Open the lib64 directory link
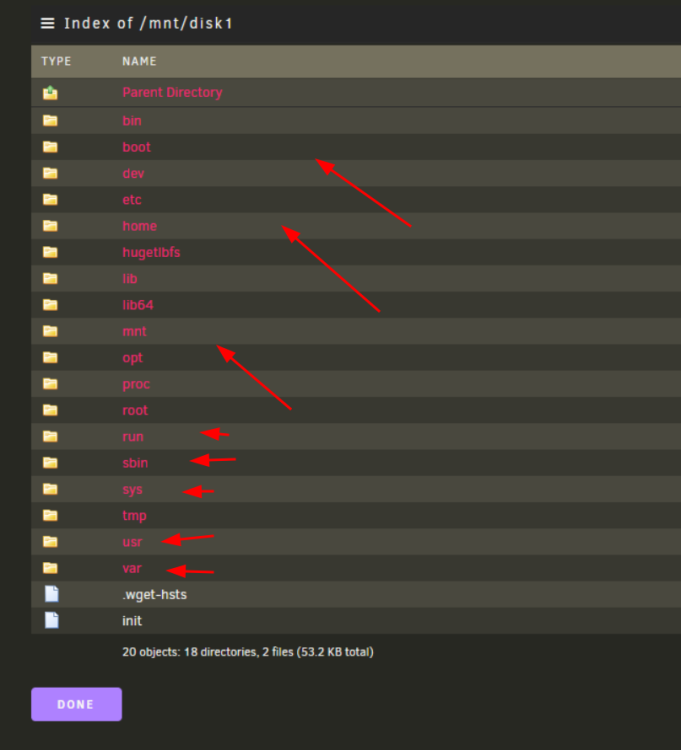Screen dimensions: 681x750 click(138, 305)
